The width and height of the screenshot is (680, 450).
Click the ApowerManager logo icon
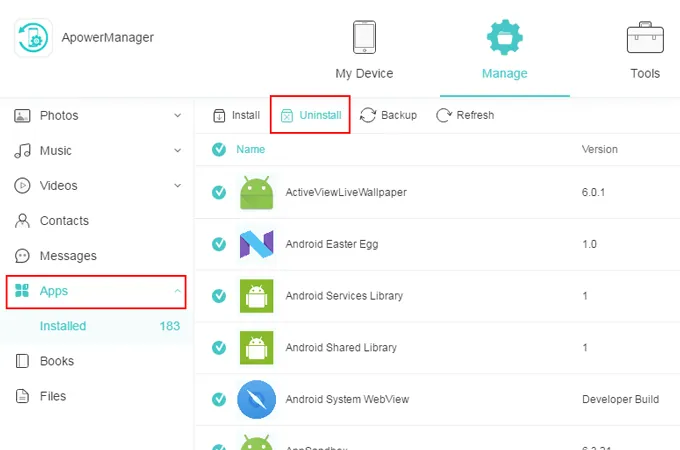(x=33, y=38)
